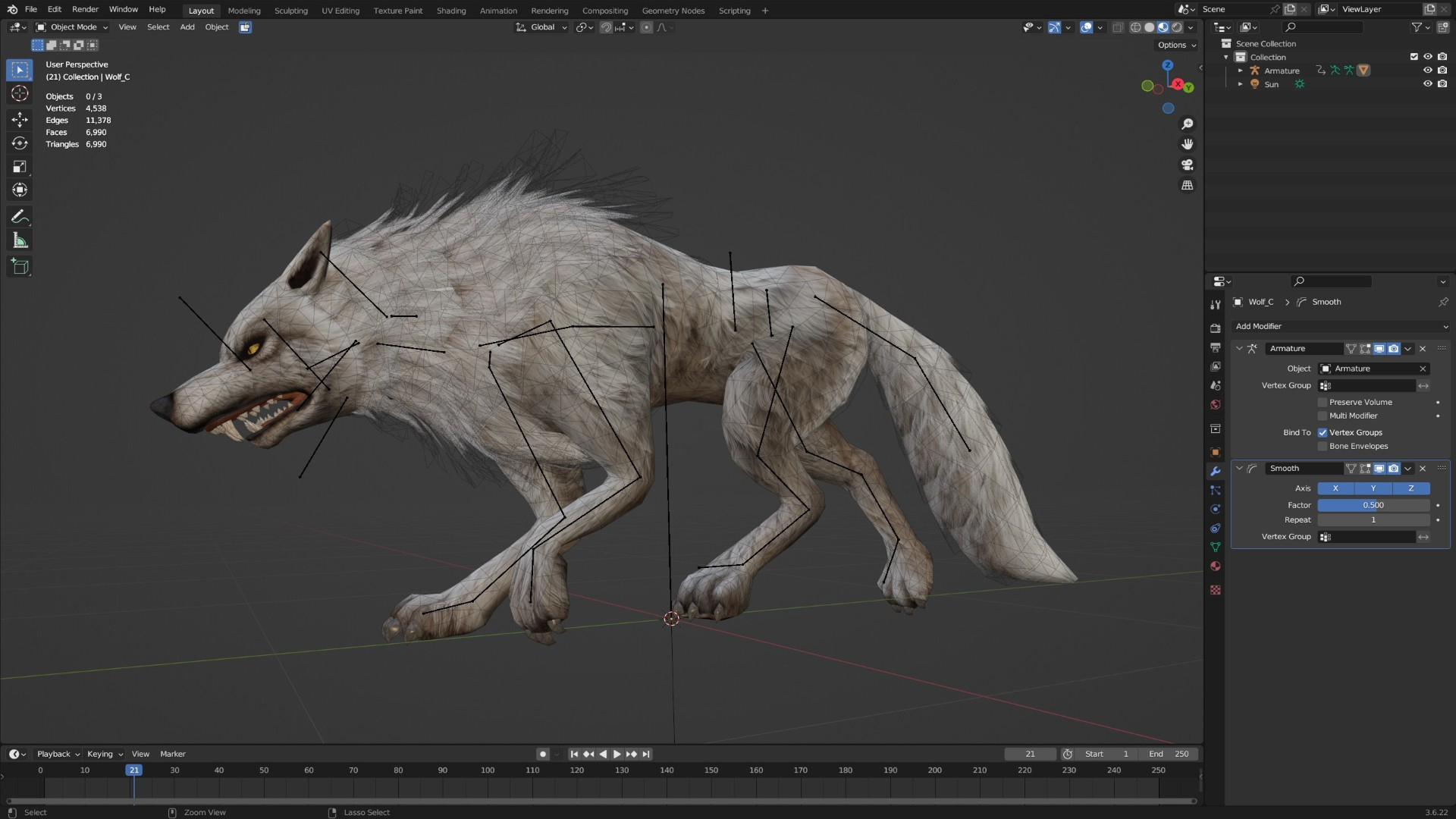Toggle the camera view icon
This screenshot has width=1456, height=819.
click(1187, 165)
